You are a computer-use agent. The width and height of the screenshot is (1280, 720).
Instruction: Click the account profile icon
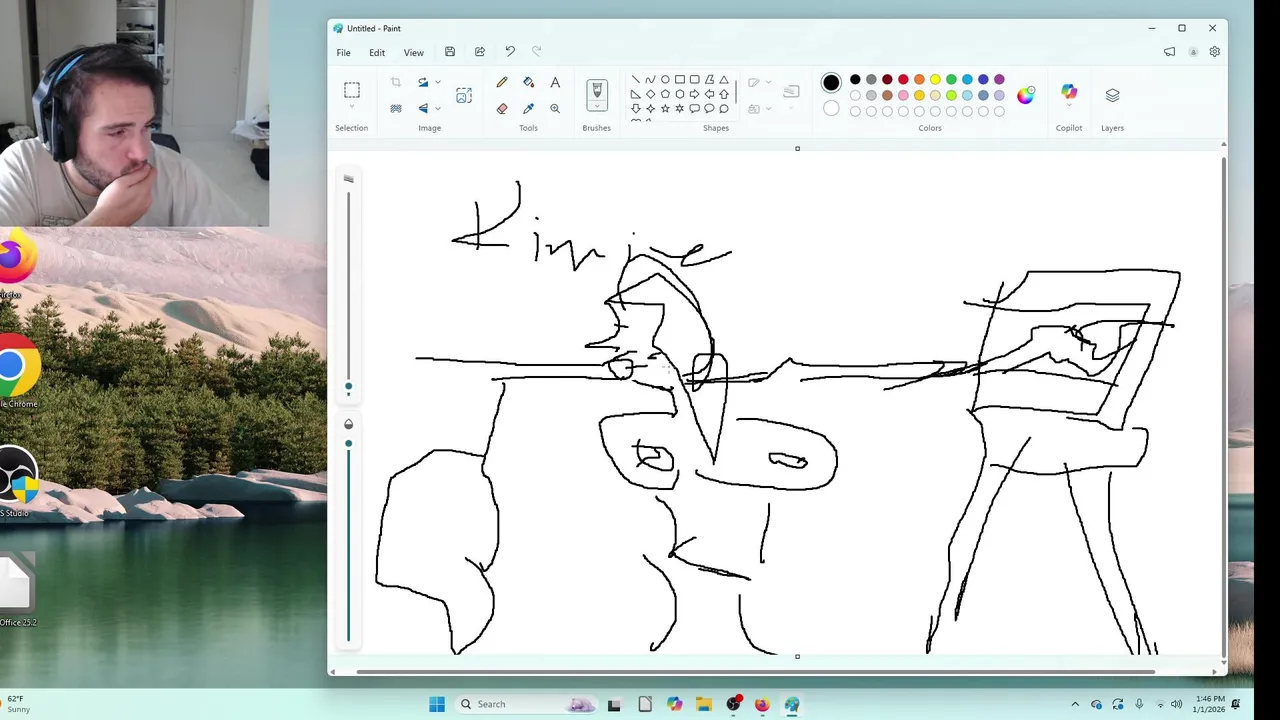(x=1193, y=52)
